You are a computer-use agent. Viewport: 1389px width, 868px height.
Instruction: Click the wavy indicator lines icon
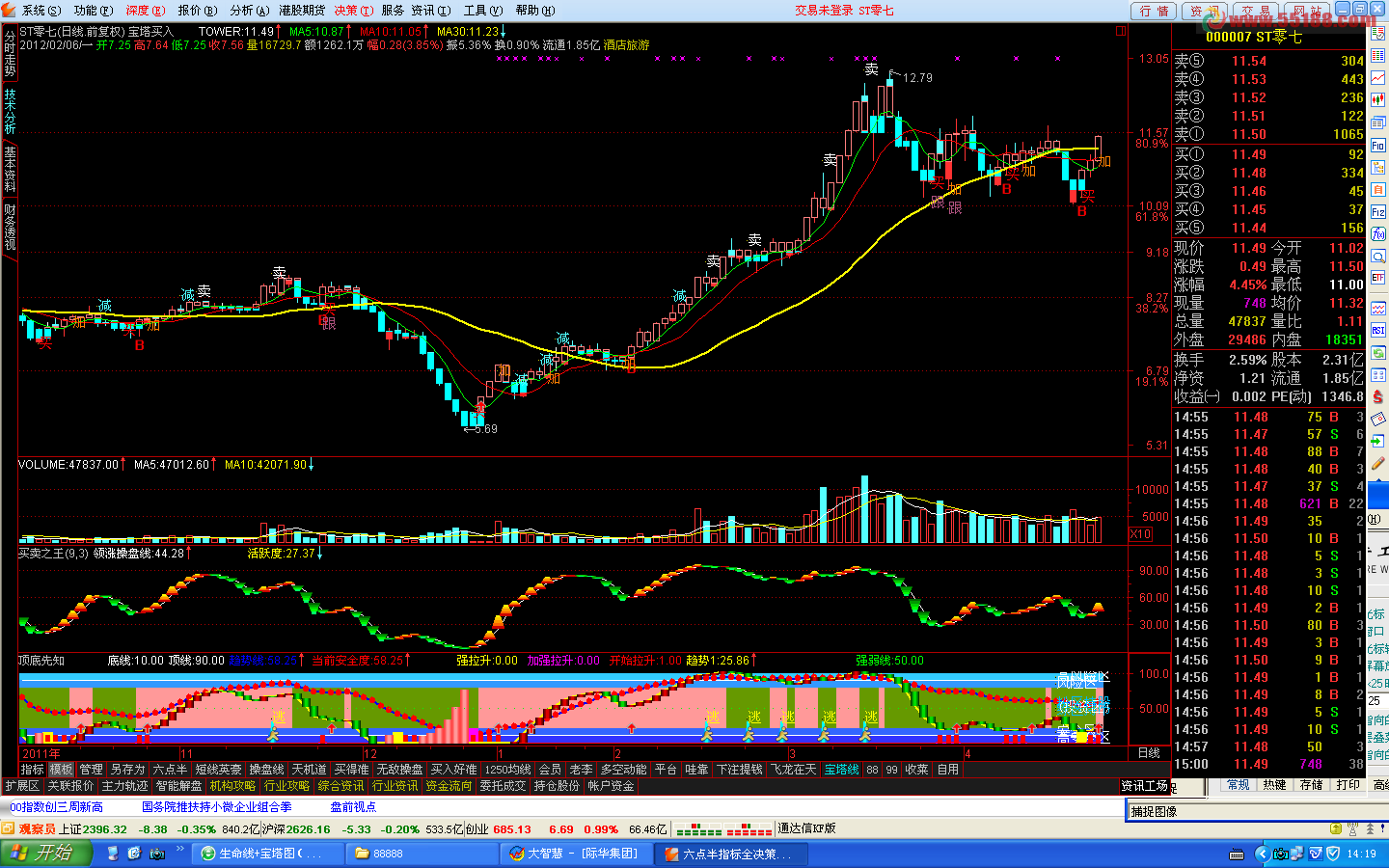[x=1378, y=309]
